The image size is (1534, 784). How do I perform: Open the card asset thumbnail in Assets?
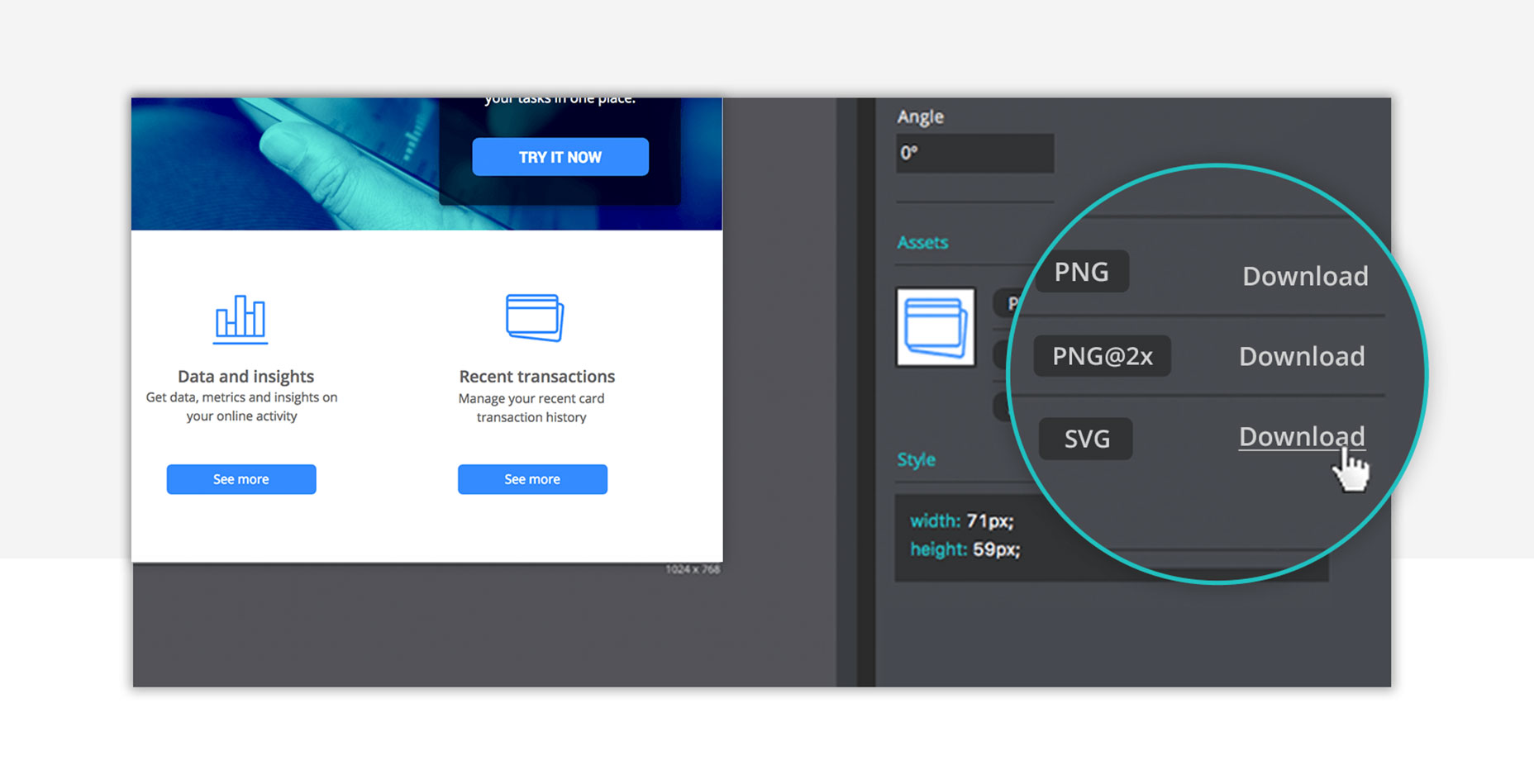click(936, 326)
